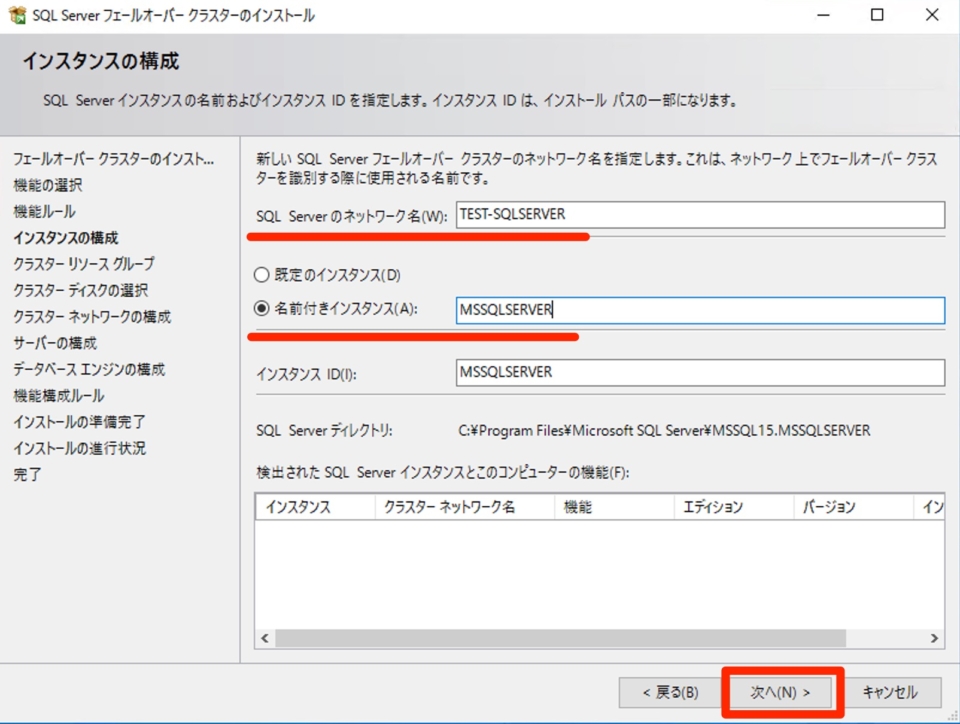Click the left scroll arrow of instance list
Viewport: 960px width, 724px height.
(265, 638)
